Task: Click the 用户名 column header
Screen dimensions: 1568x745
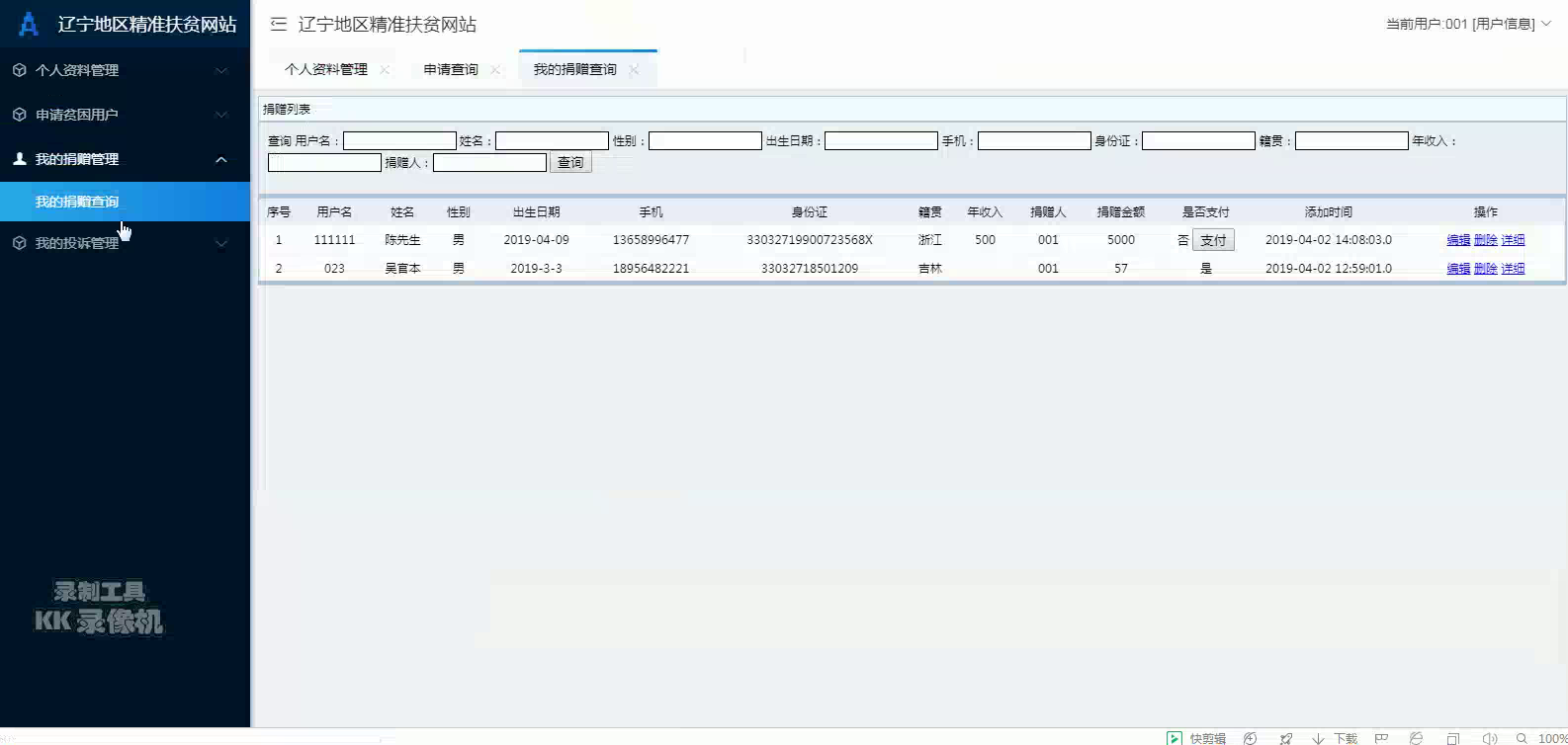Action: coord(334,212)
